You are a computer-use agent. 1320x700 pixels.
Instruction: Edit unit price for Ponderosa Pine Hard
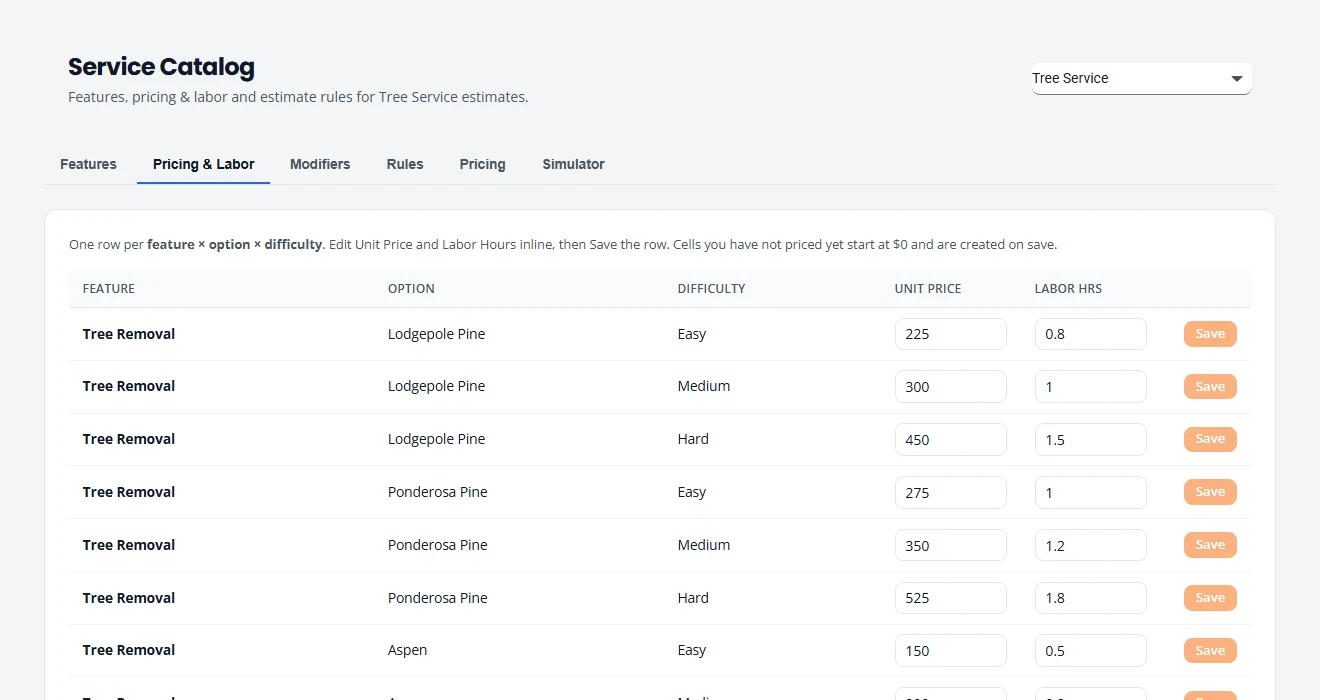[x=951, y=598]
